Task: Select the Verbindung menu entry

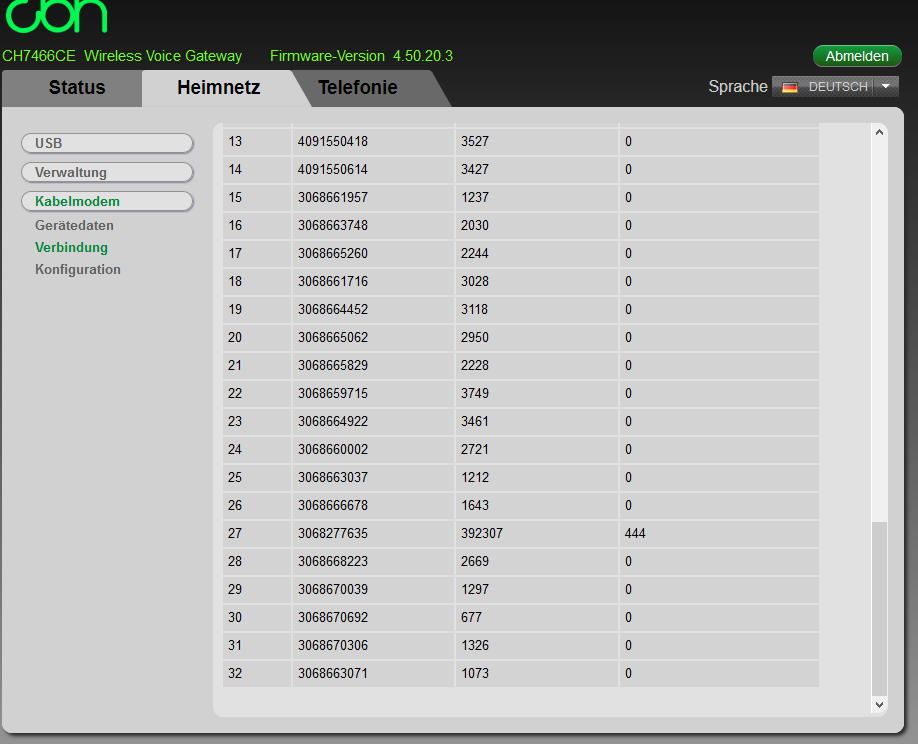Action: (x=69, y=247)
